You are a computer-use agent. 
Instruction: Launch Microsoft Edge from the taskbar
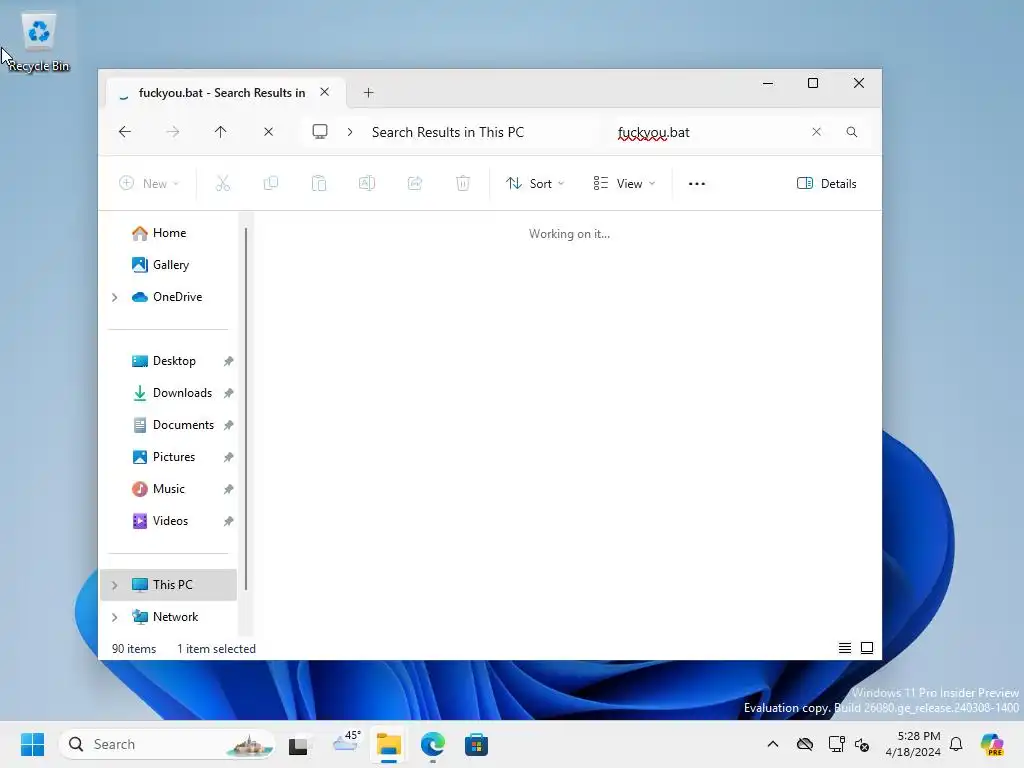coord(432,744)
